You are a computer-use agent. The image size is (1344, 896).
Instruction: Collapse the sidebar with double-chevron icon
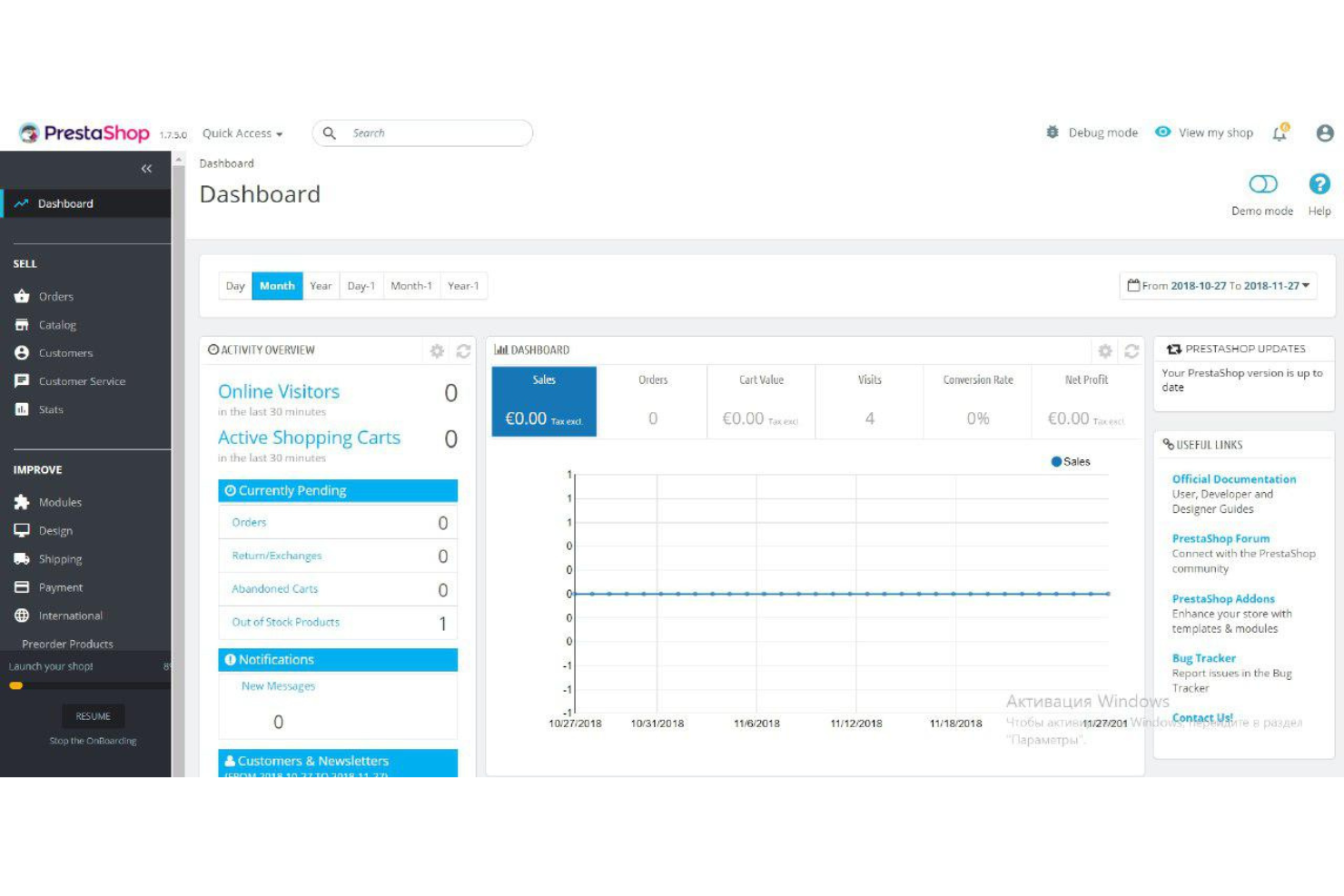(x=146, y=169)
